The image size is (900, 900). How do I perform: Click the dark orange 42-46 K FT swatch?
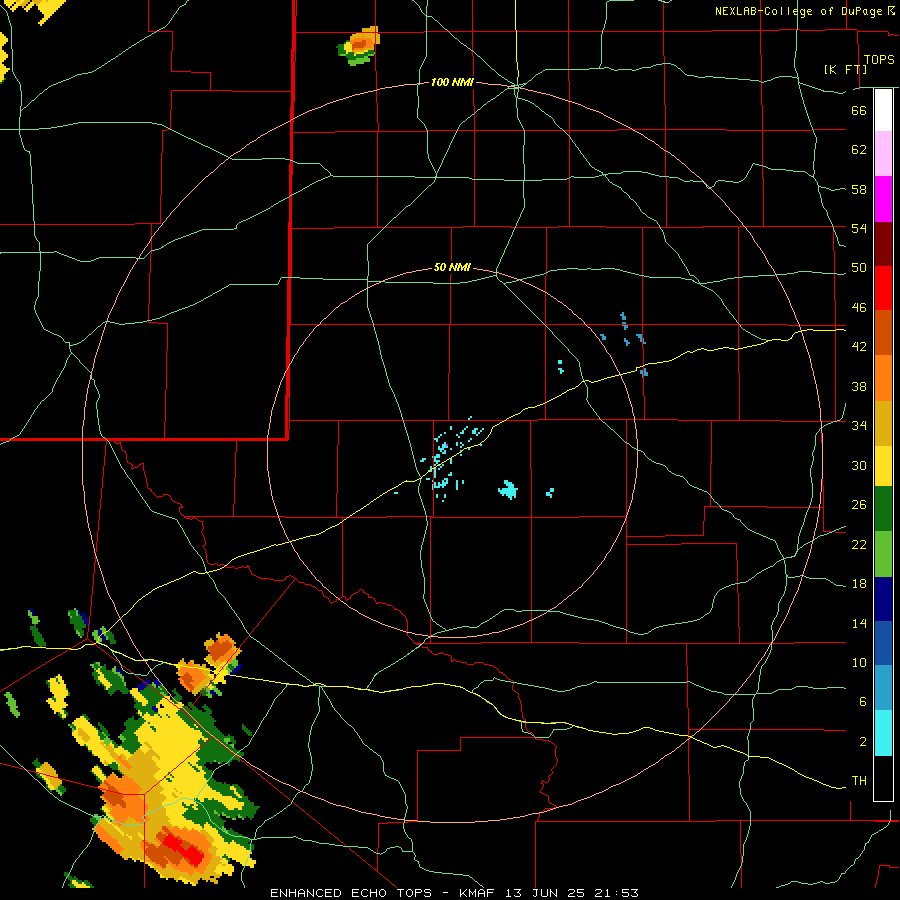click(883, 332)
